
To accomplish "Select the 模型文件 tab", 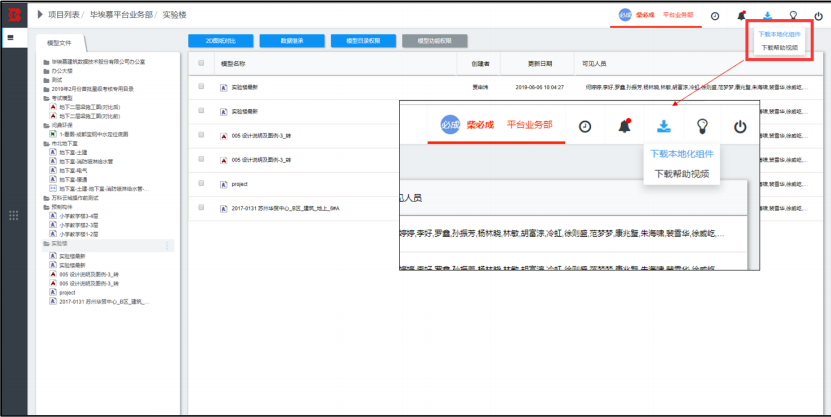I will click(59, 43).
